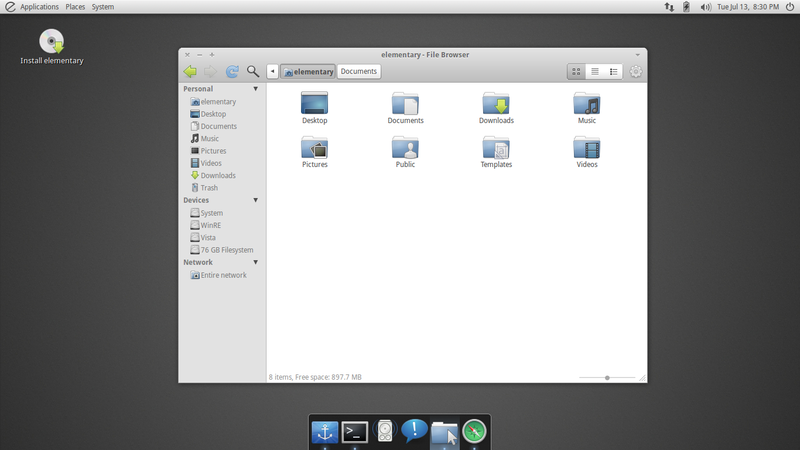Select Entire network in sidebar
Image resolution: width=800 pixels, height=450 pixels.
pos(218,275)
